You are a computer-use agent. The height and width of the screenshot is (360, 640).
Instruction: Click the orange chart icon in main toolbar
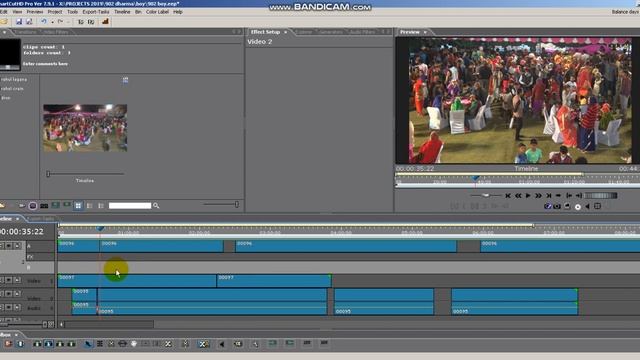click(x=105, y=22)
